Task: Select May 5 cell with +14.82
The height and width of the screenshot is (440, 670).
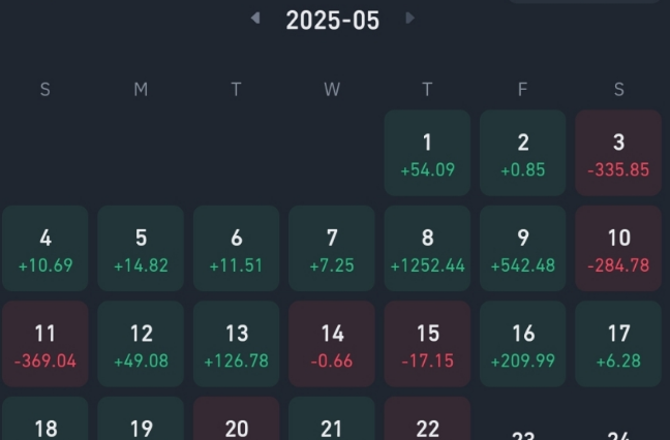Action: 141,249
